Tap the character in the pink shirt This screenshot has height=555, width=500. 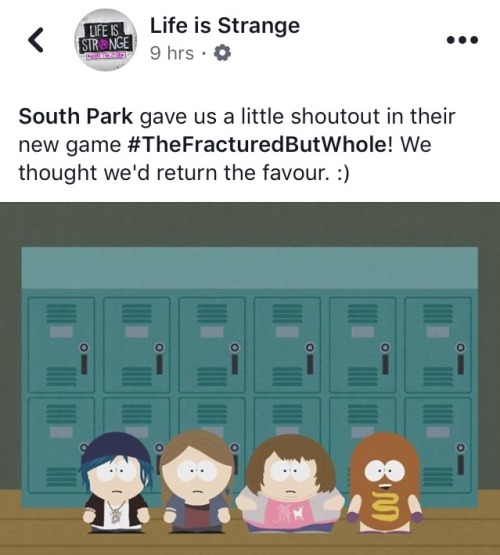tap(289, 484)
